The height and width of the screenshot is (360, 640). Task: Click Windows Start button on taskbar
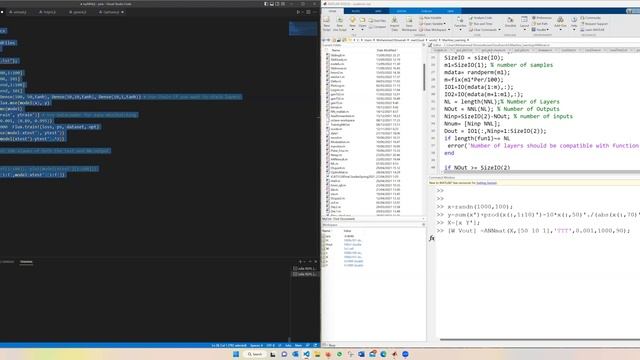tap(236, 354)
